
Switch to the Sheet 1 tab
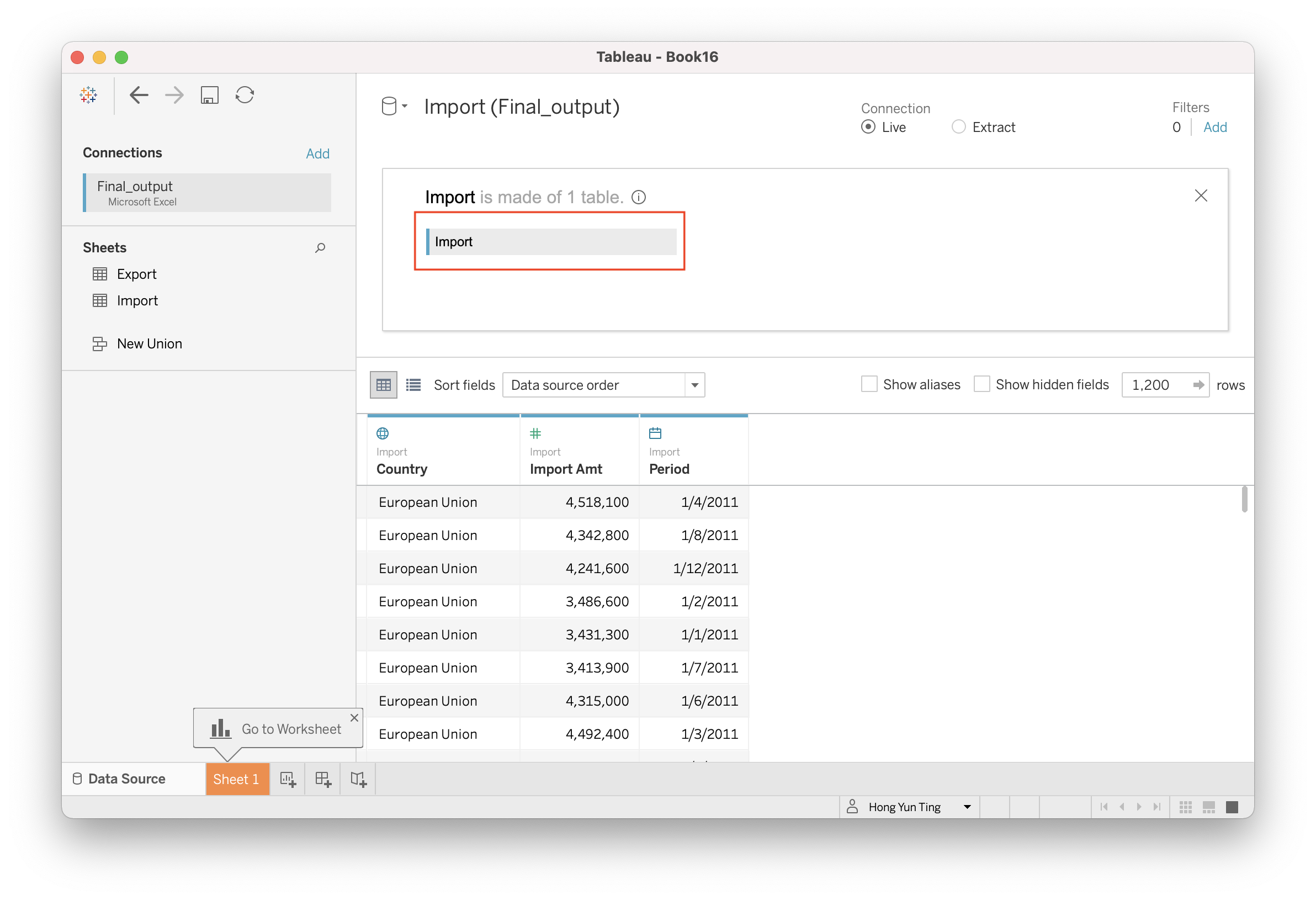(237, 780)
